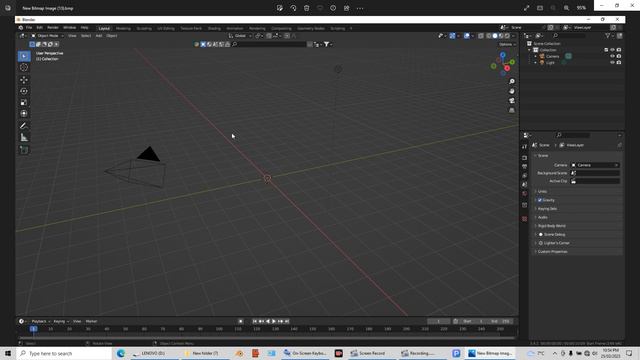Viewport: 640px width, 360px height.
Task: Select the Rotate tool
Action: coord(24,91)
